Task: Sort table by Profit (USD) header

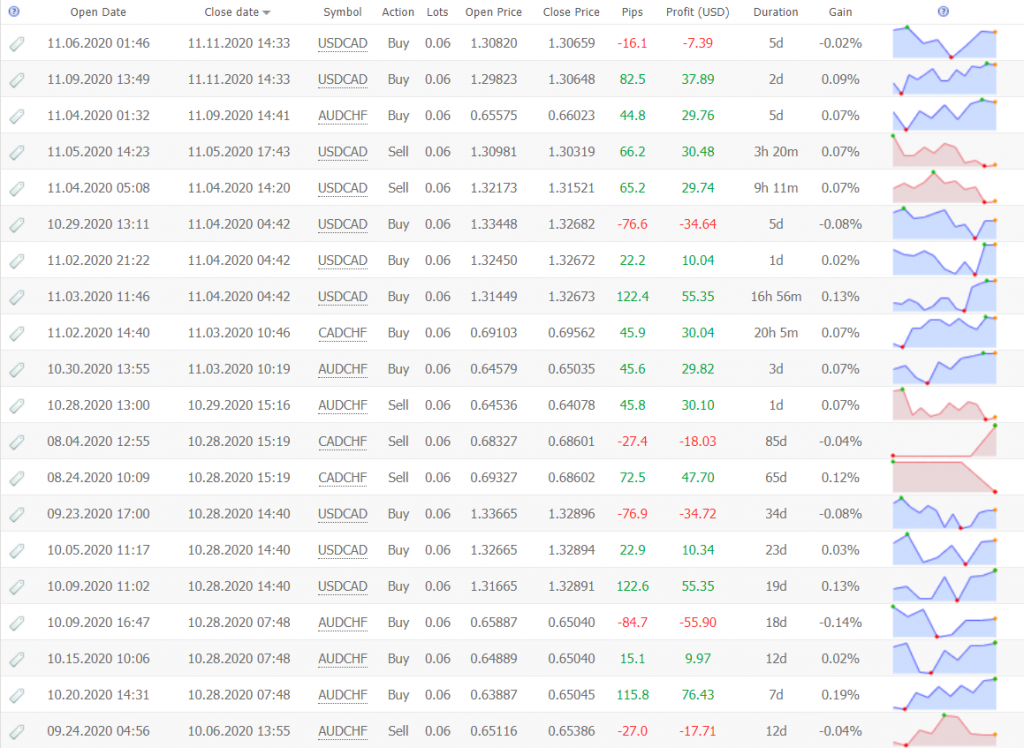Action: (697, 13)
